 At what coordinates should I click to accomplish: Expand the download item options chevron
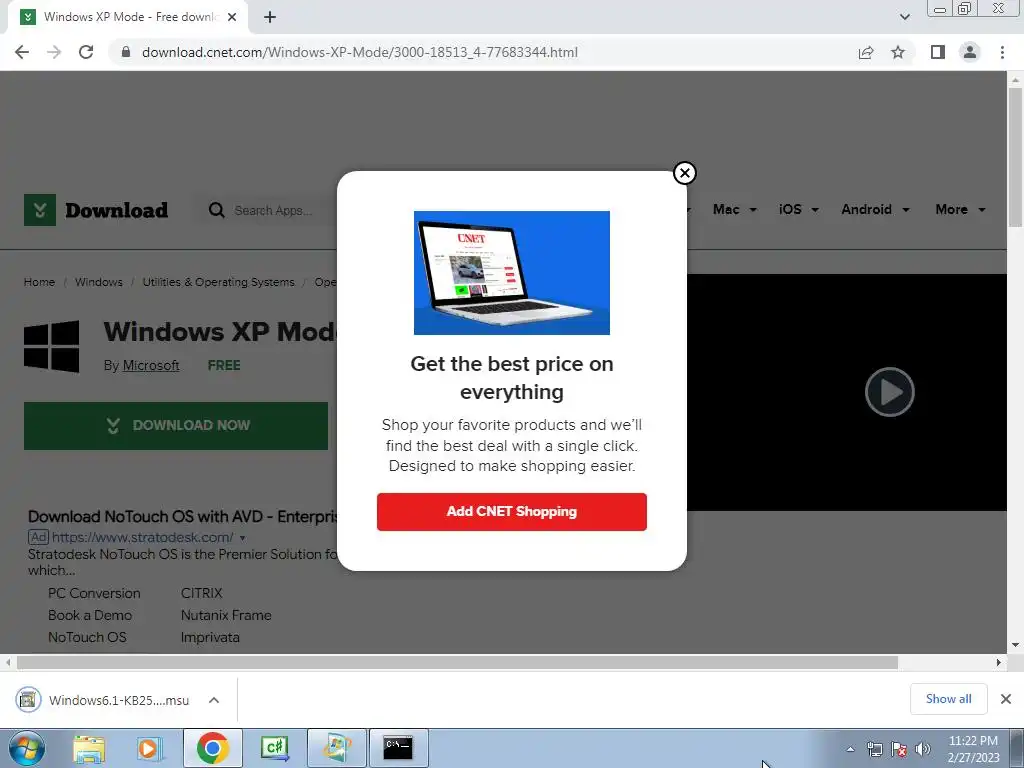click(214, 700)
